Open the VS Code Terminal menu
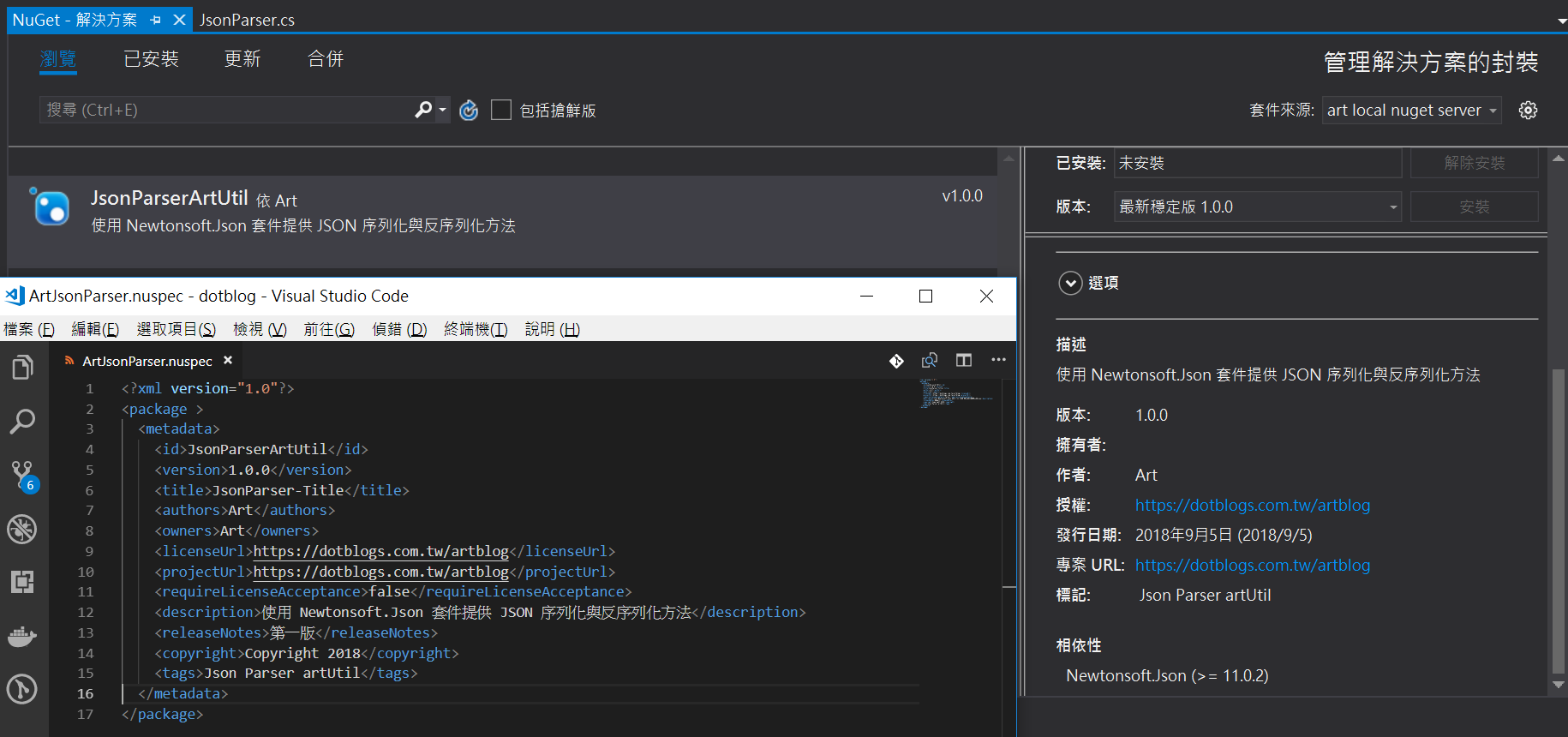 point(476,329)
